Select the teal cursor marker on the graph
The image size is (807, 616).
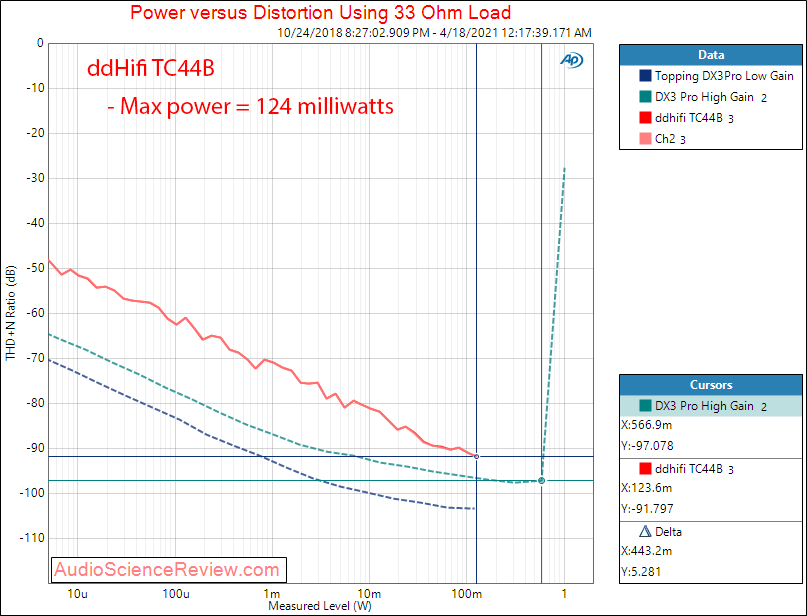[541, 481]
